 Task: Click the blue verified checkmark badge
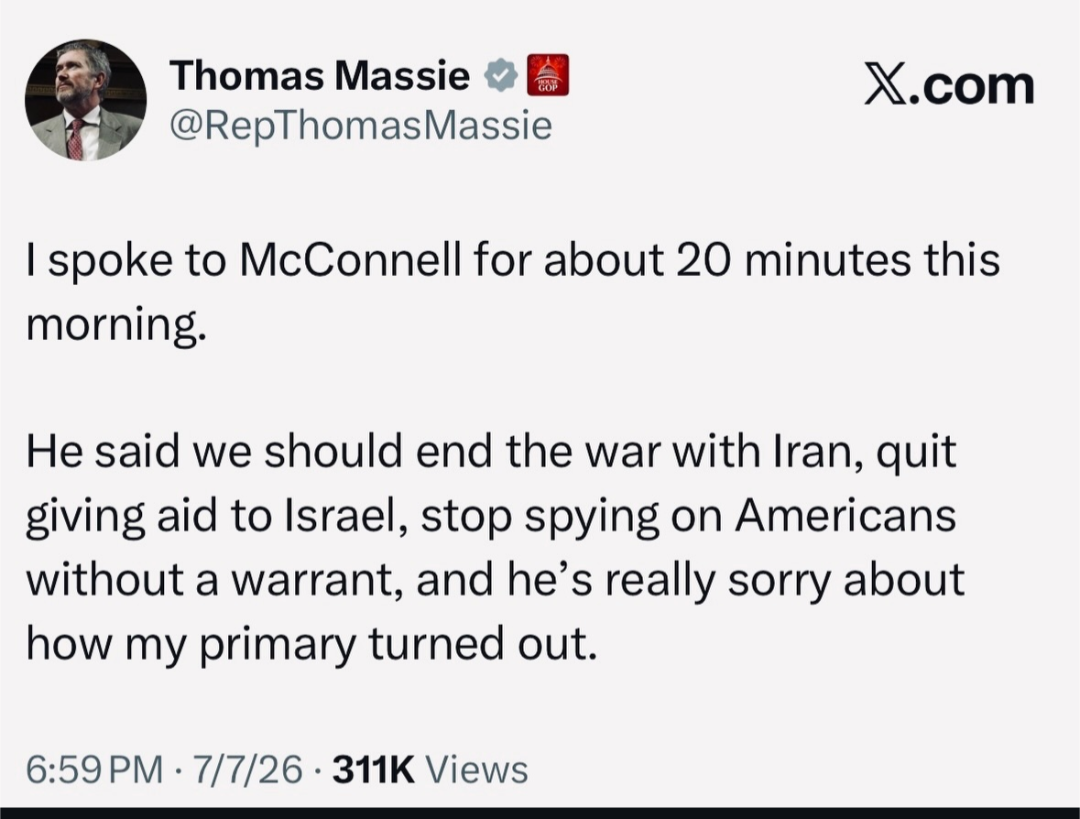point(500,75)
